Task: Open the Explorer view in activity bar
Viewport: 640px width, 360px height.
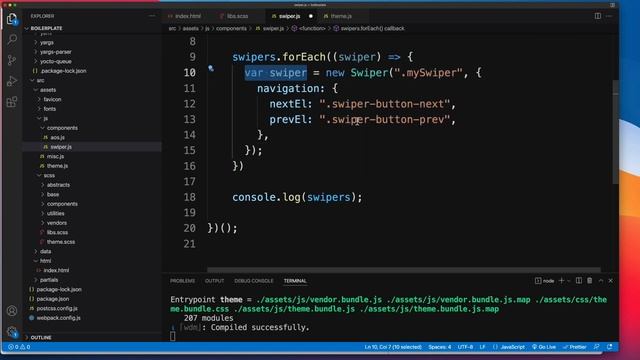Action: point(12,19)
